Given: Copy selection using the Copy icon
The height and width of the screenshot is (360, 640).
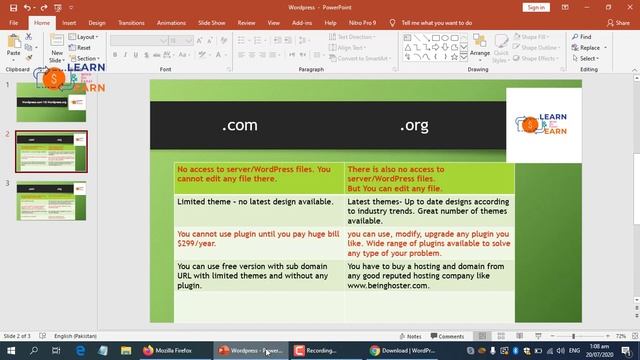Looking at the screenshot, I should coord(28,47).
